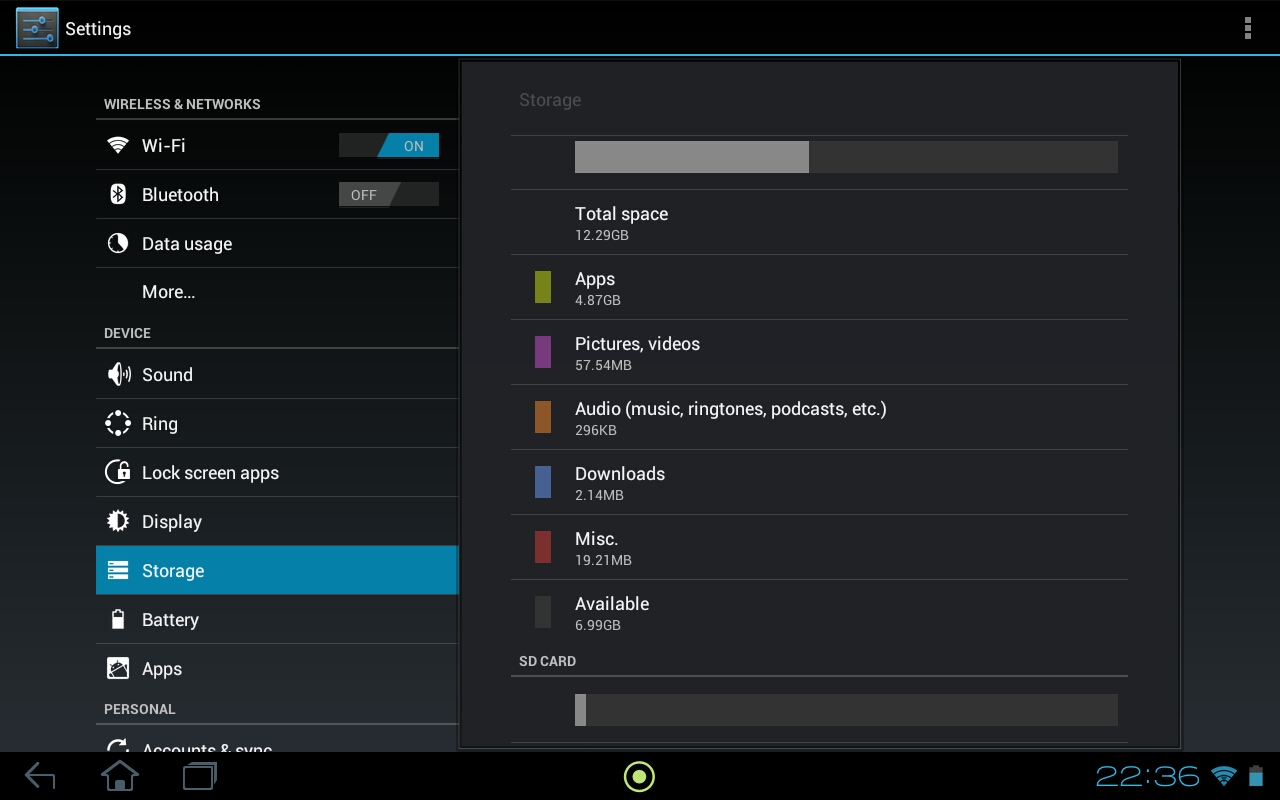Tap the internal storage usage bar
Screen dimensions: 1280x800
(x=846, y=157)
